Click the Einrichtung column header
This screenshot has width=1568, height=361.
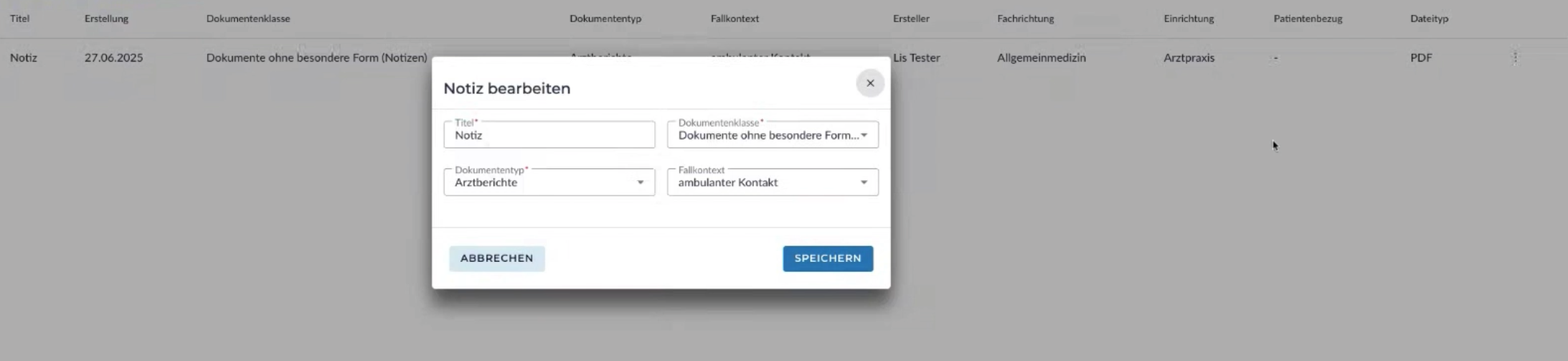[1189, 19]
